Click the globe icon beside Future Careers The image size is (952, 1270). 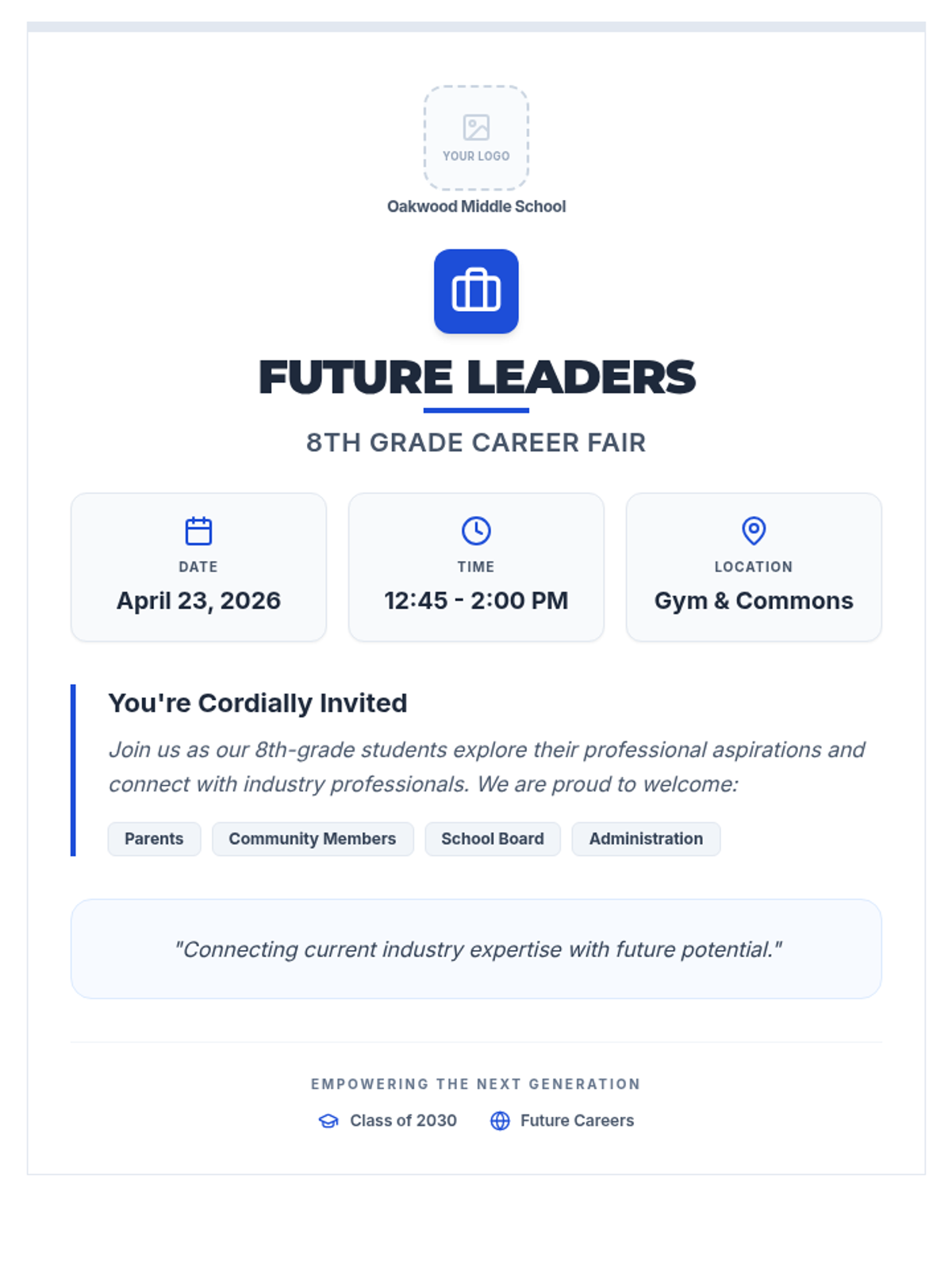(x=500, y=1121)
